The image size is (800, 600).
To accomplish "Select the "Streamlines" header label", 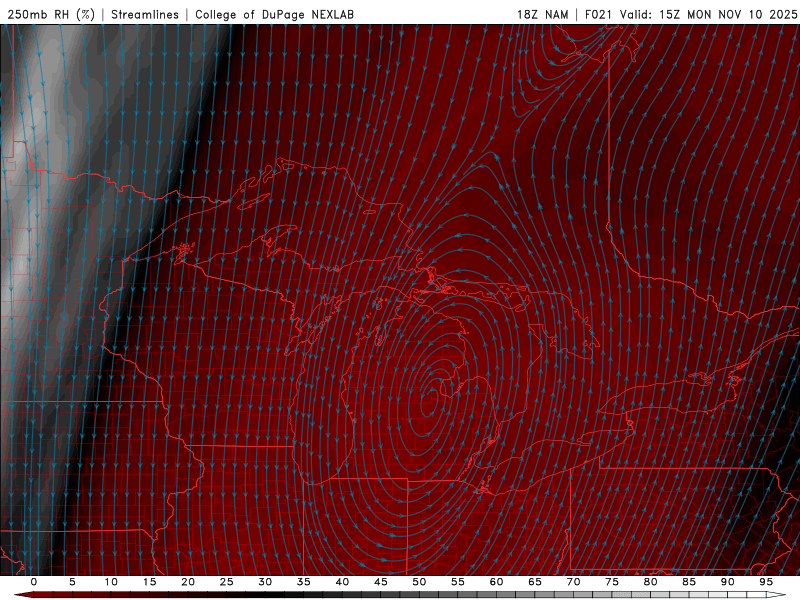I will (145, 14).
